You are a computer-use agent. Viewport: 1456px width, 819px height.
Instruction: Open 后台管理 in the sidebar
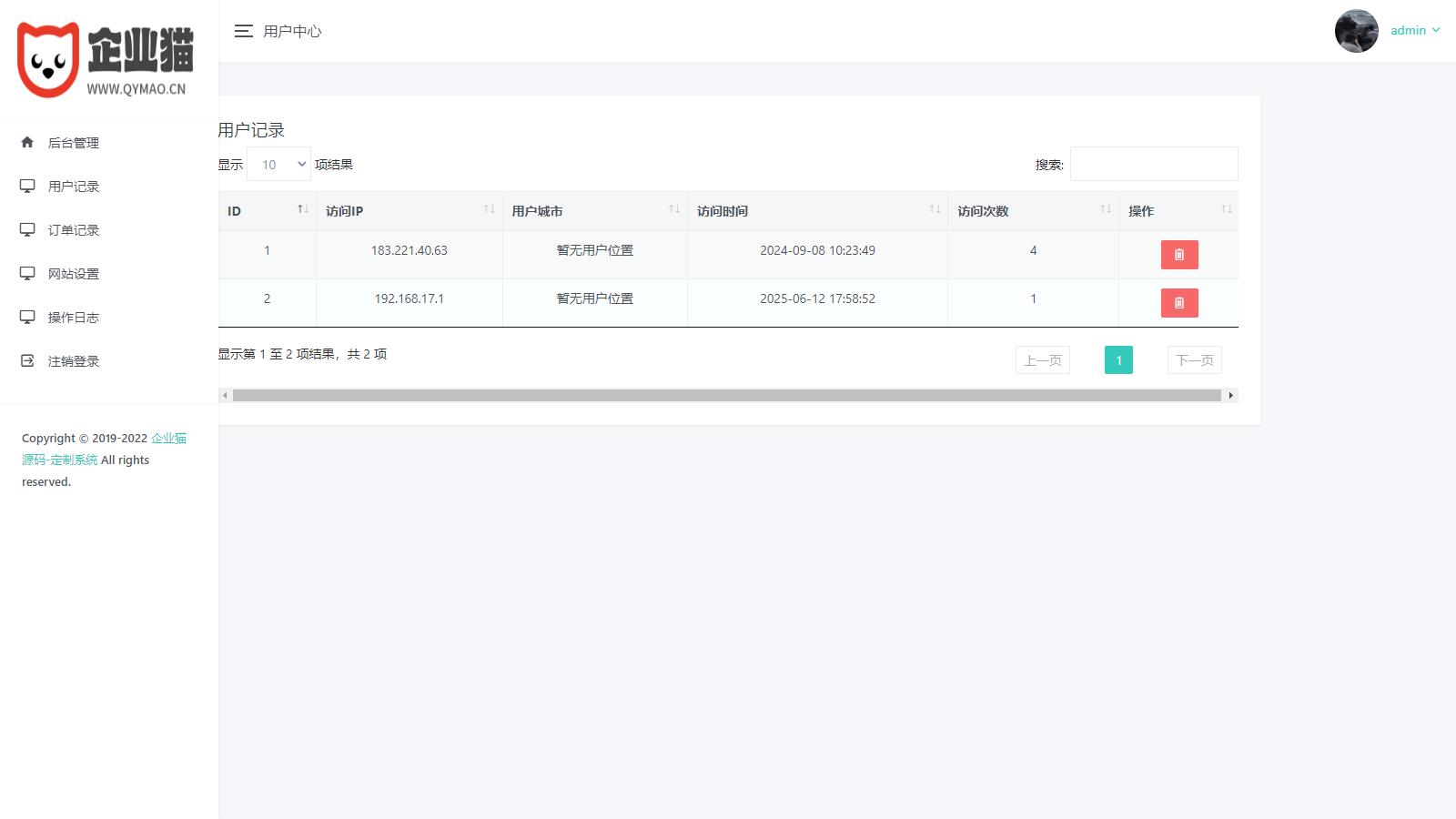(x=73, y=143)
